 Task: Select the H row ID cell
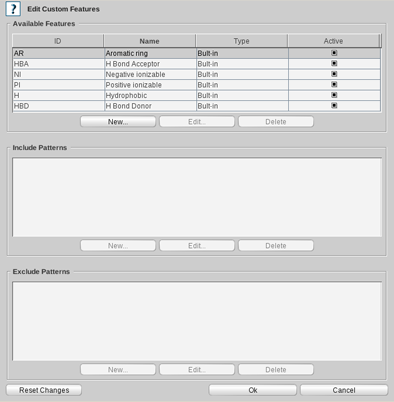coord(58,95)
